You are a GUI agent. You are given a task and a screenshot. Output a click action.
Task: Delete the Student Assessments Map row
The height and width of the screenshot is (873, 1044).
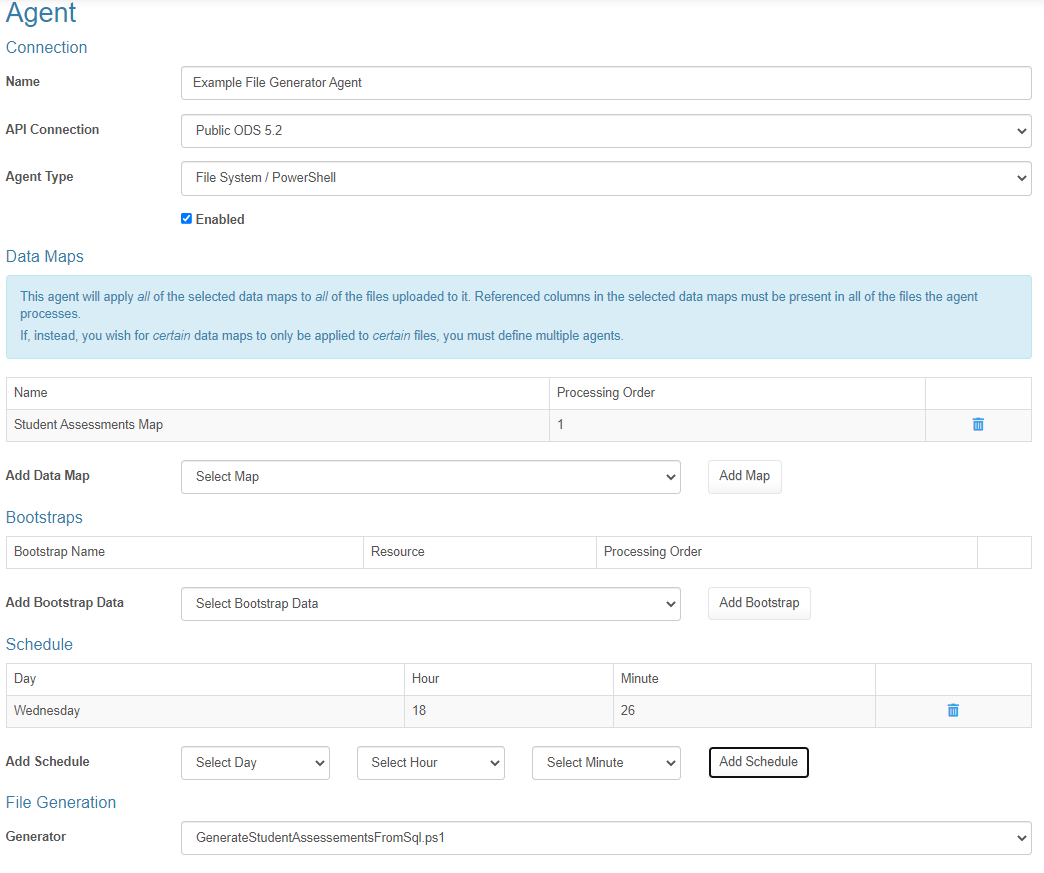(977, 424)
